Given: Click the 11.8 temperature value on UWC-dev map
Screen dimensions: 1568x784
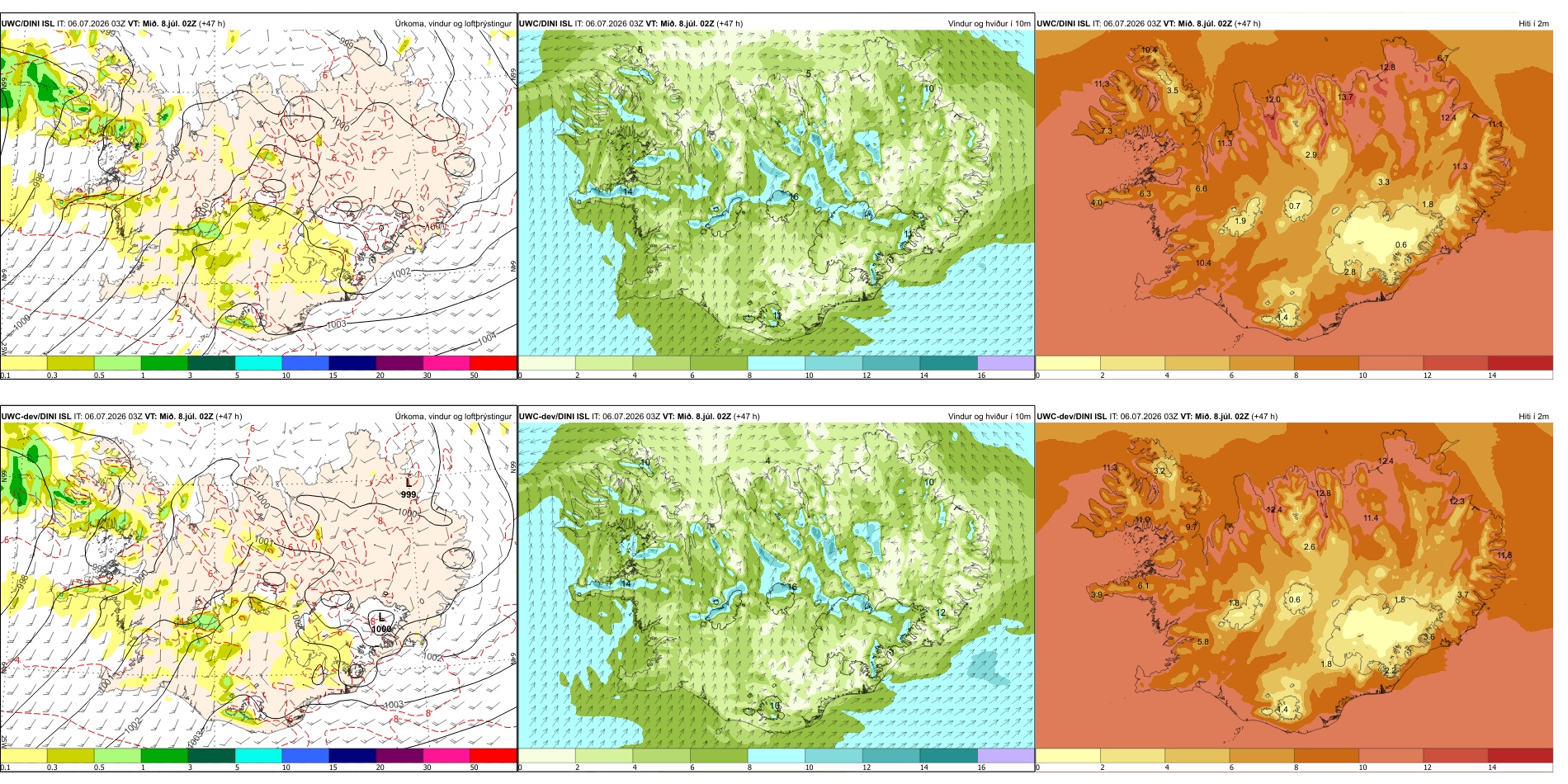Looking at the screenshot, I should pos(1504,555).
